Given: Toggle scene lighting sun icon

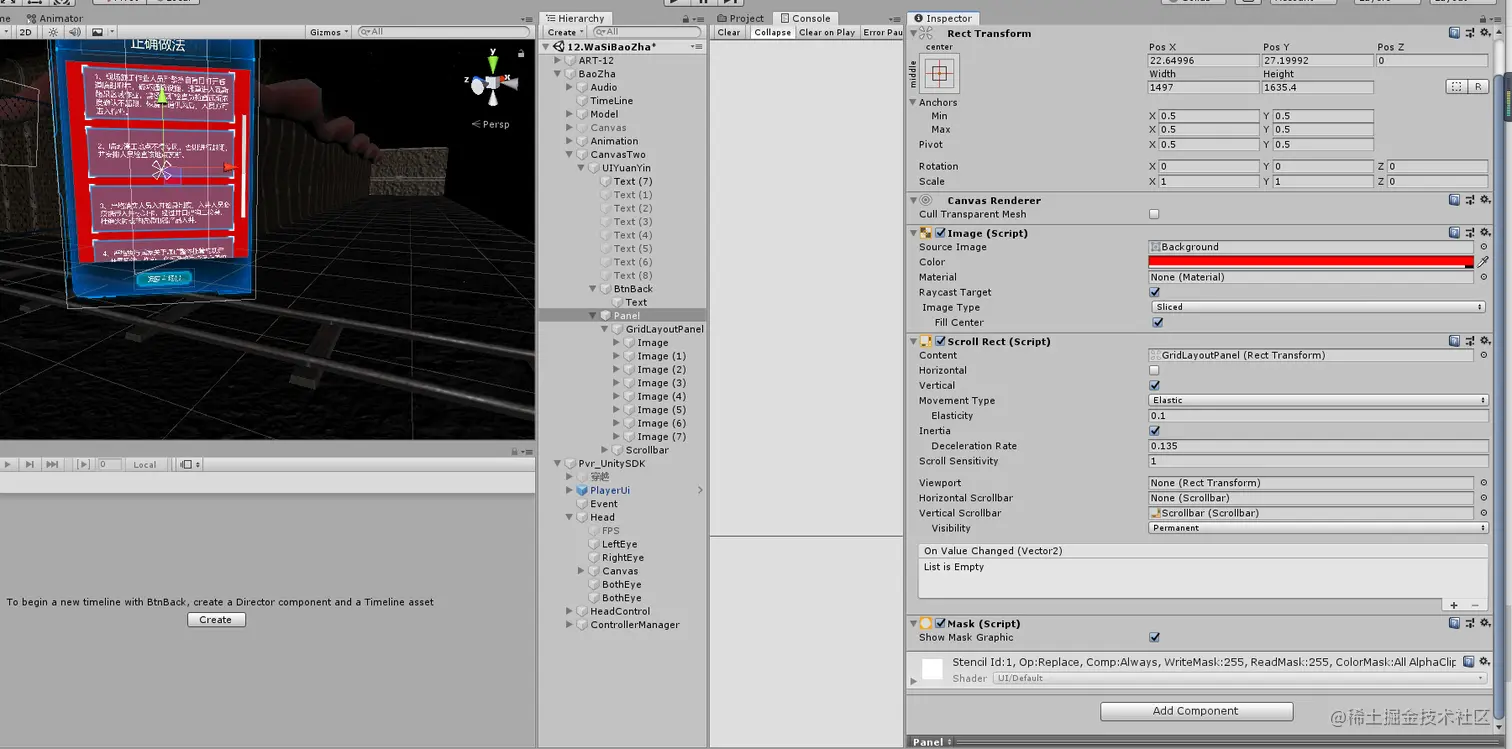Looking at the screenshot, I should [x=54, y=32].
